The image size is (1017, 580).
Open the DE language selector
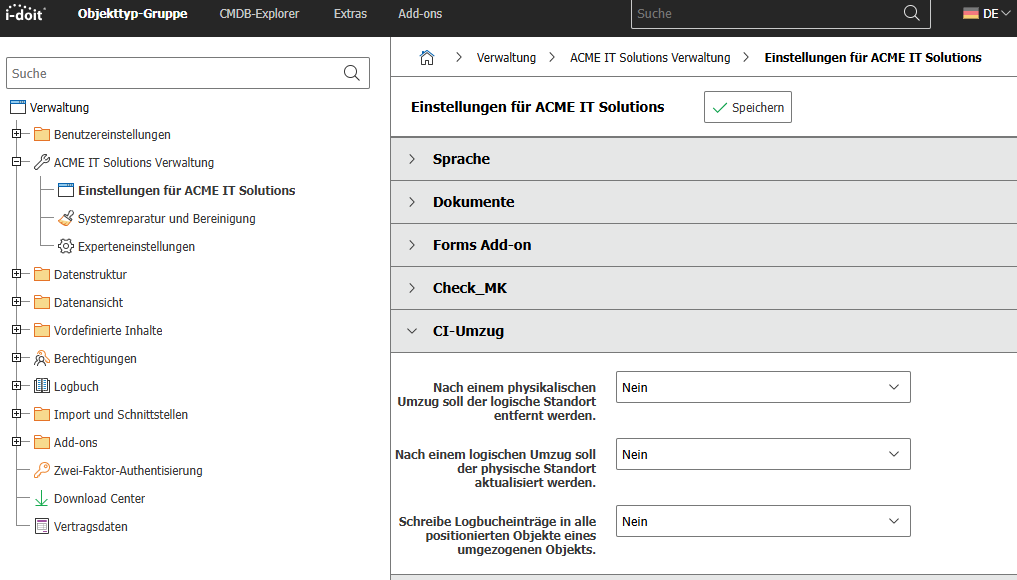point(987,13)
